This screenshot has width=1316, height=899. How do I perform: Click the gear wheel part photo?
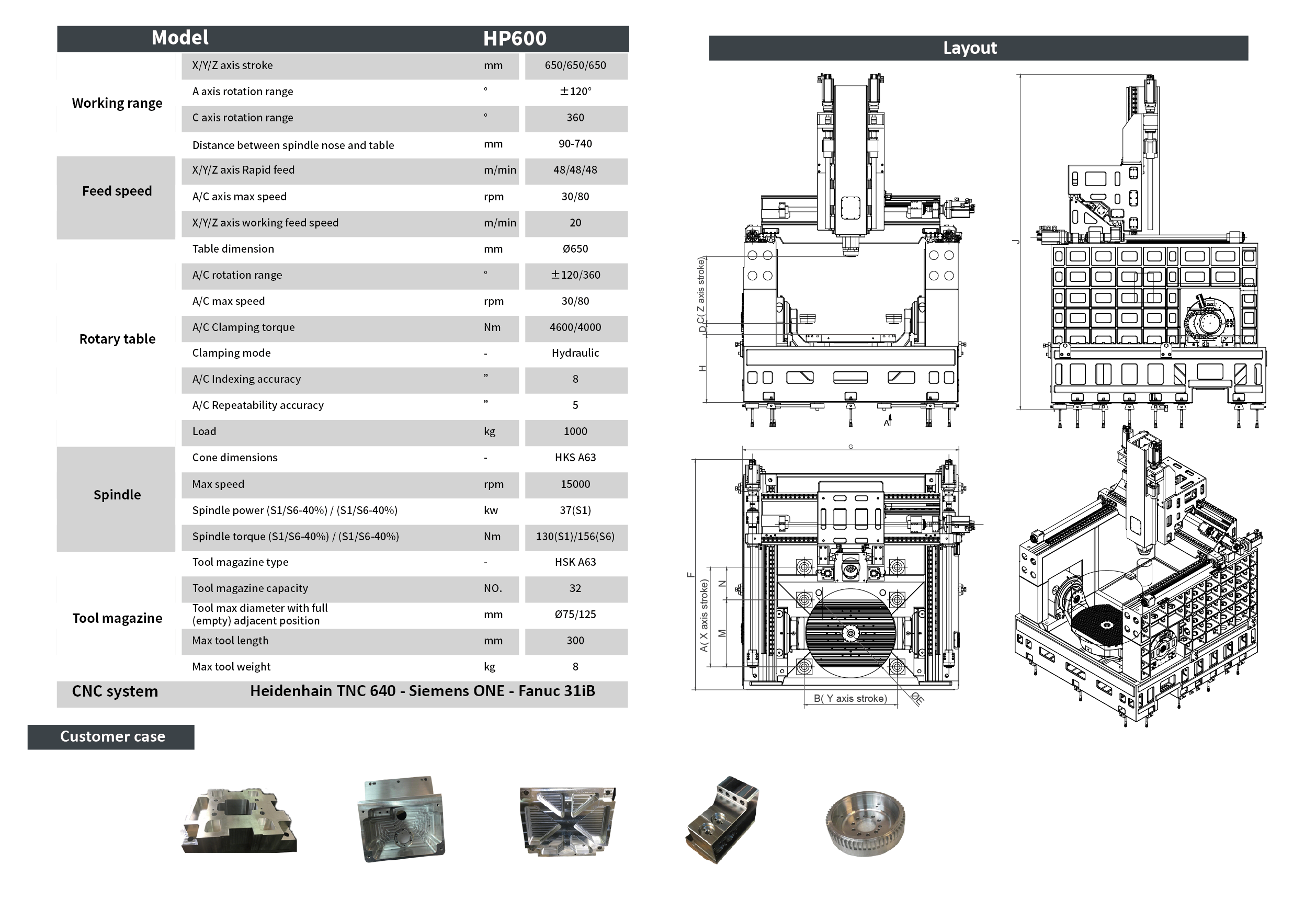(x=865, y=824)
